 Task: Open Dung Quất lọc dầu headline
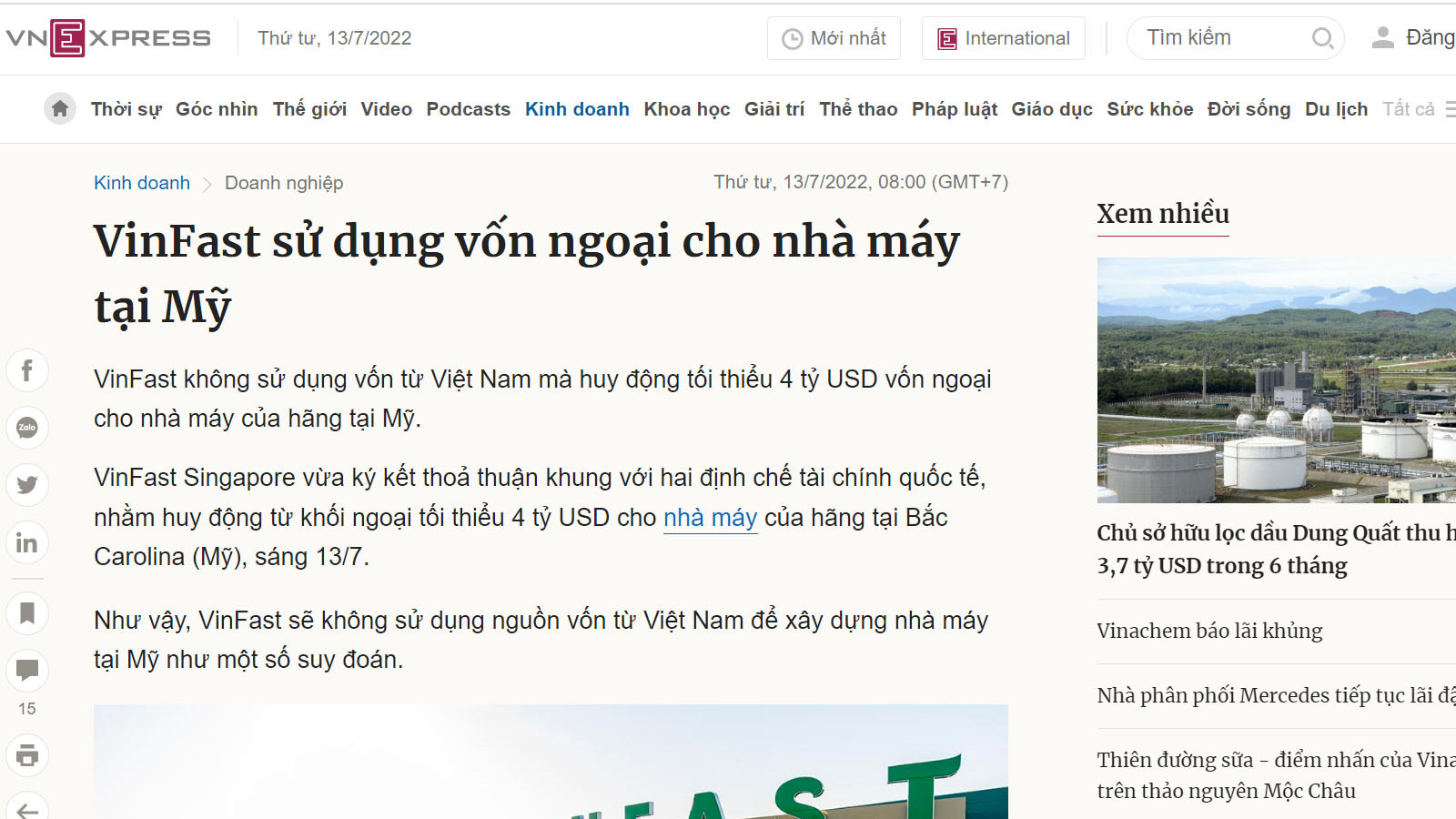click(x=1277, y=549)
